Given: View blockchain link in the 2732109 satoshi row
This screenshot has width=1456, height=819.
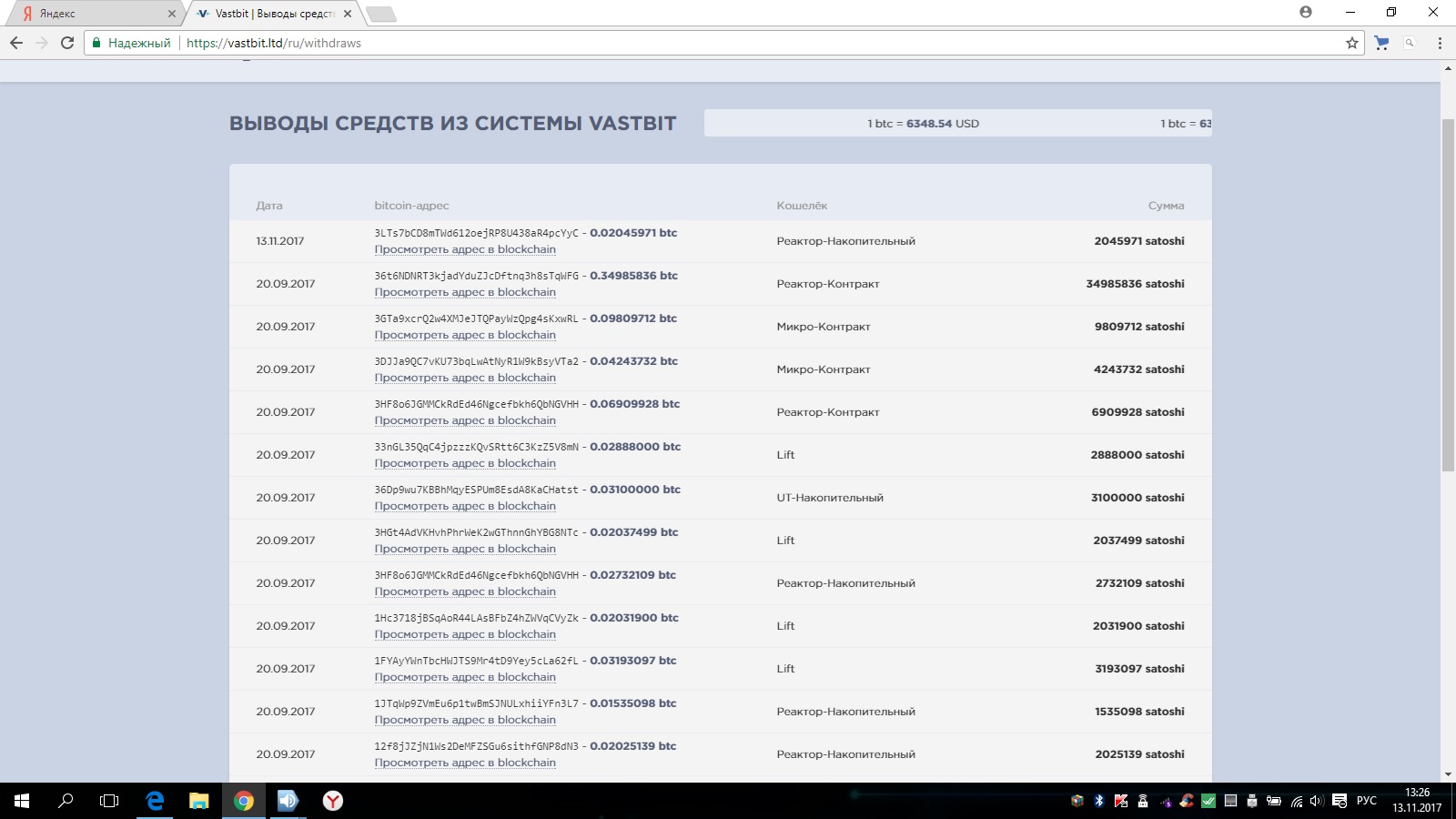Looking at the screenshot, I should pos(465,591).
